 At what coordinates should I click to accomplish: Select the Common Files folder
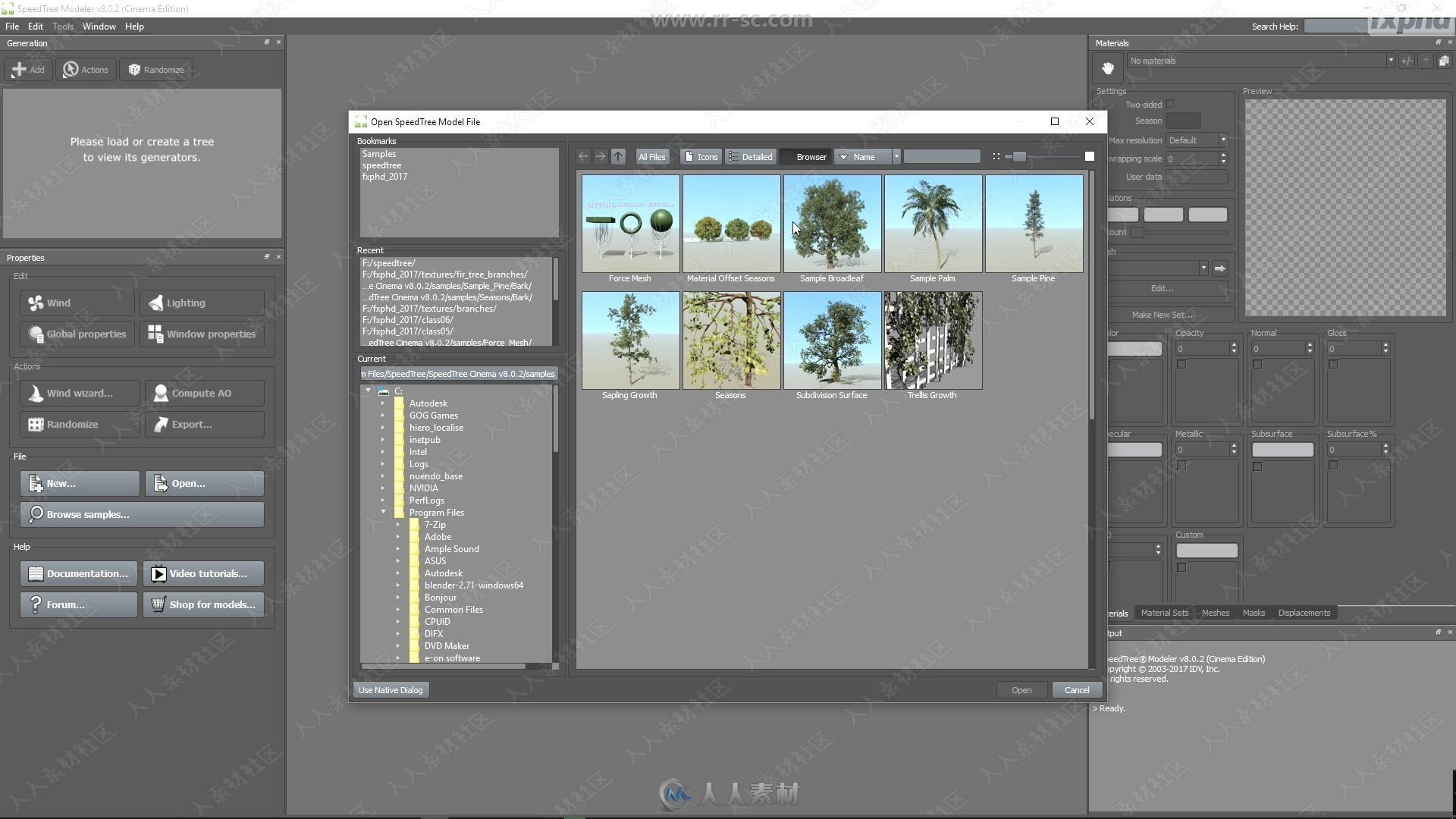453,610
